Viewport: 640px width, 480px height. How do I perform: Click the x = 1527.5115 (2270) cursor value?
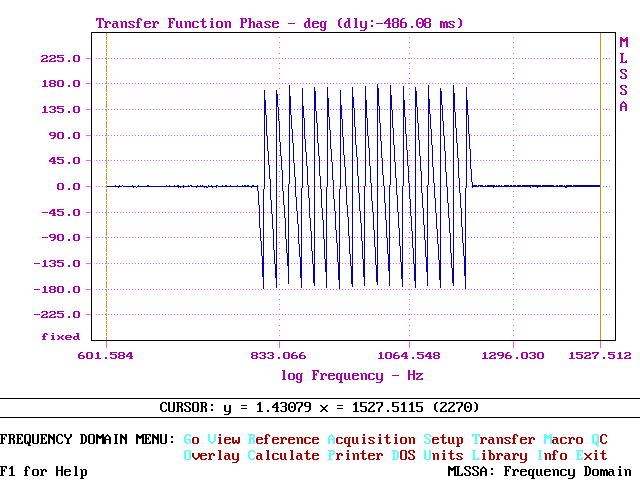click(400, 408)
